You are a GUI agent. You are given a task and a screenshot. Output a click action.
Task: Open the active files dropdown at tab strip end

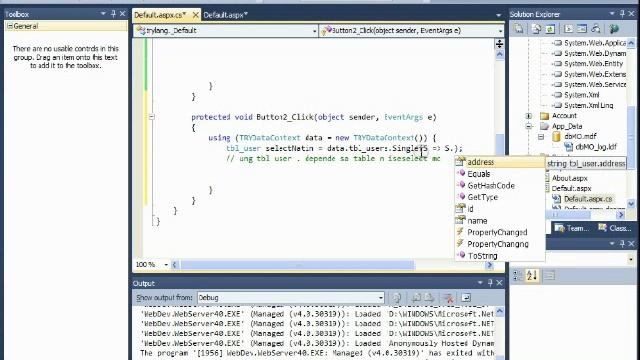498,15
